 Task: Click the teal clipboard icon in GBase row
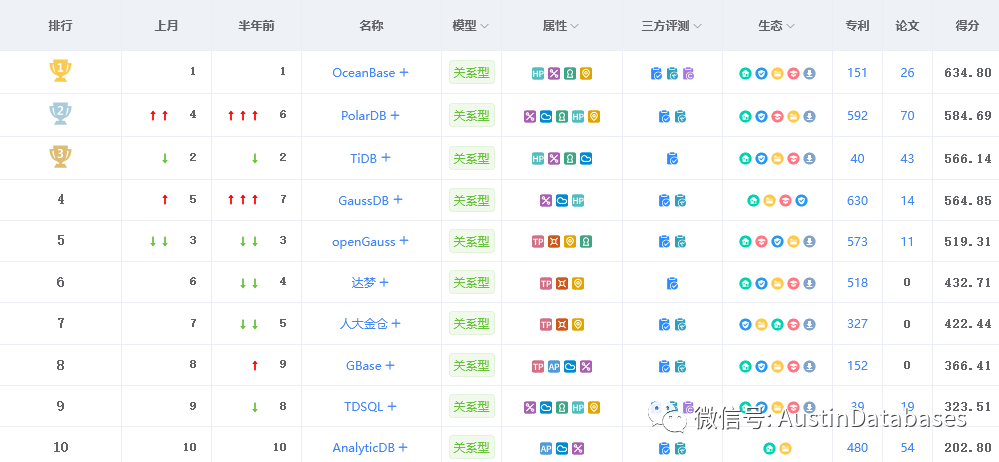680,366
